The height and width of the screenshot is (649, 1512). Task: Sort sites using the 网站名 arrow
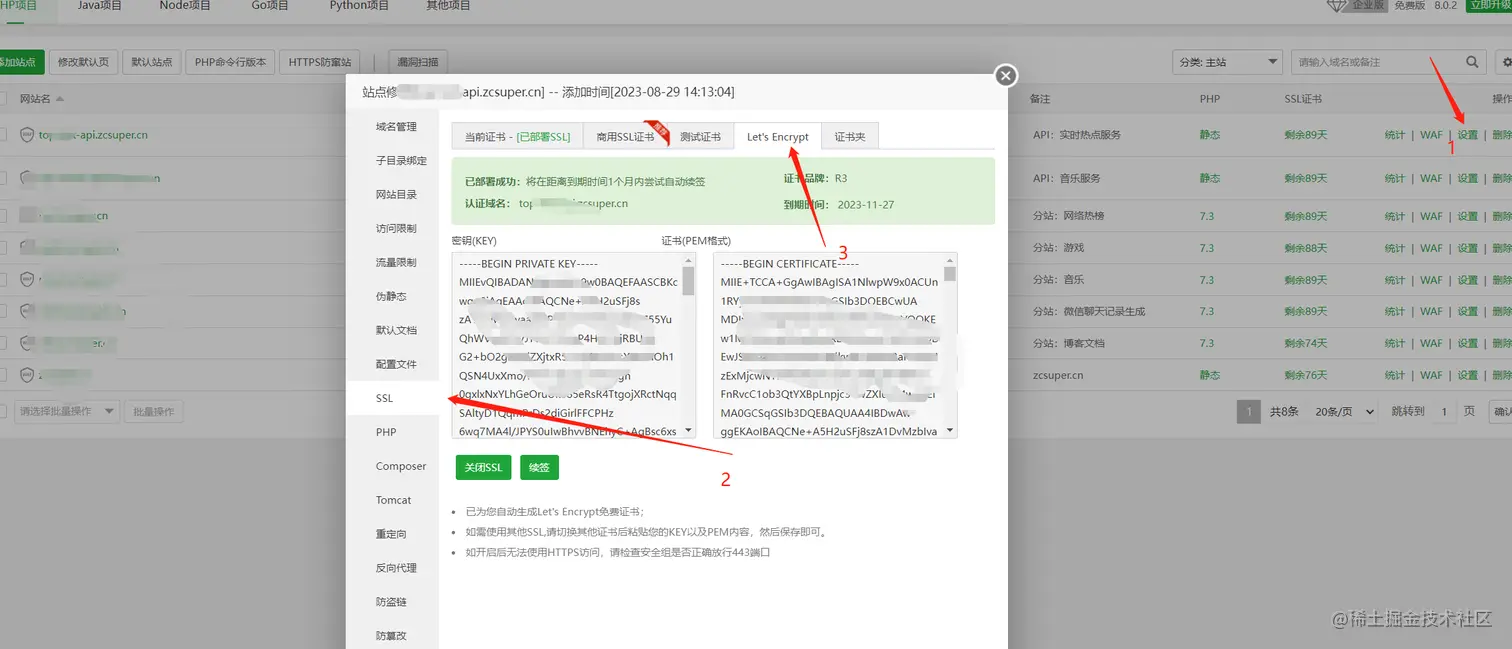(60, 99)
